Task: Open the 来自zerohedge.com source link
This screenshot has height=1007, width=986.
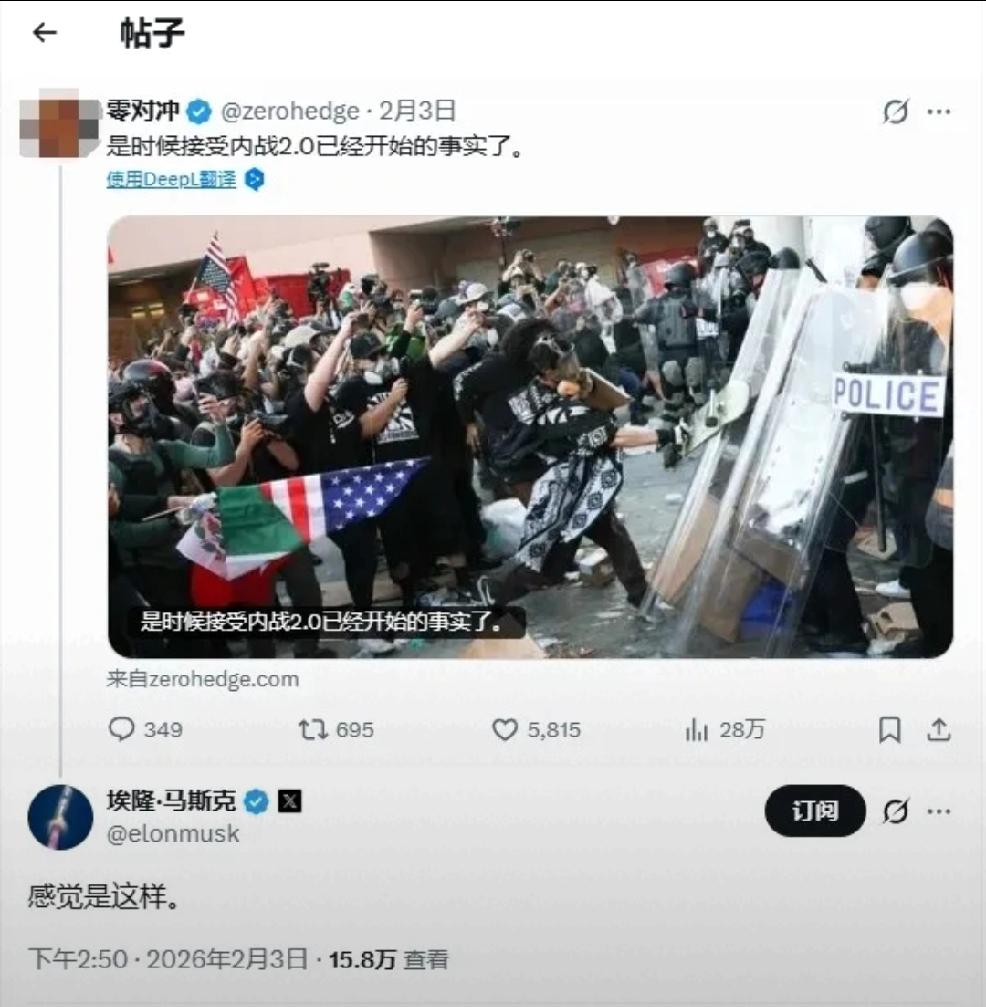Action: [x=202, y=679]
